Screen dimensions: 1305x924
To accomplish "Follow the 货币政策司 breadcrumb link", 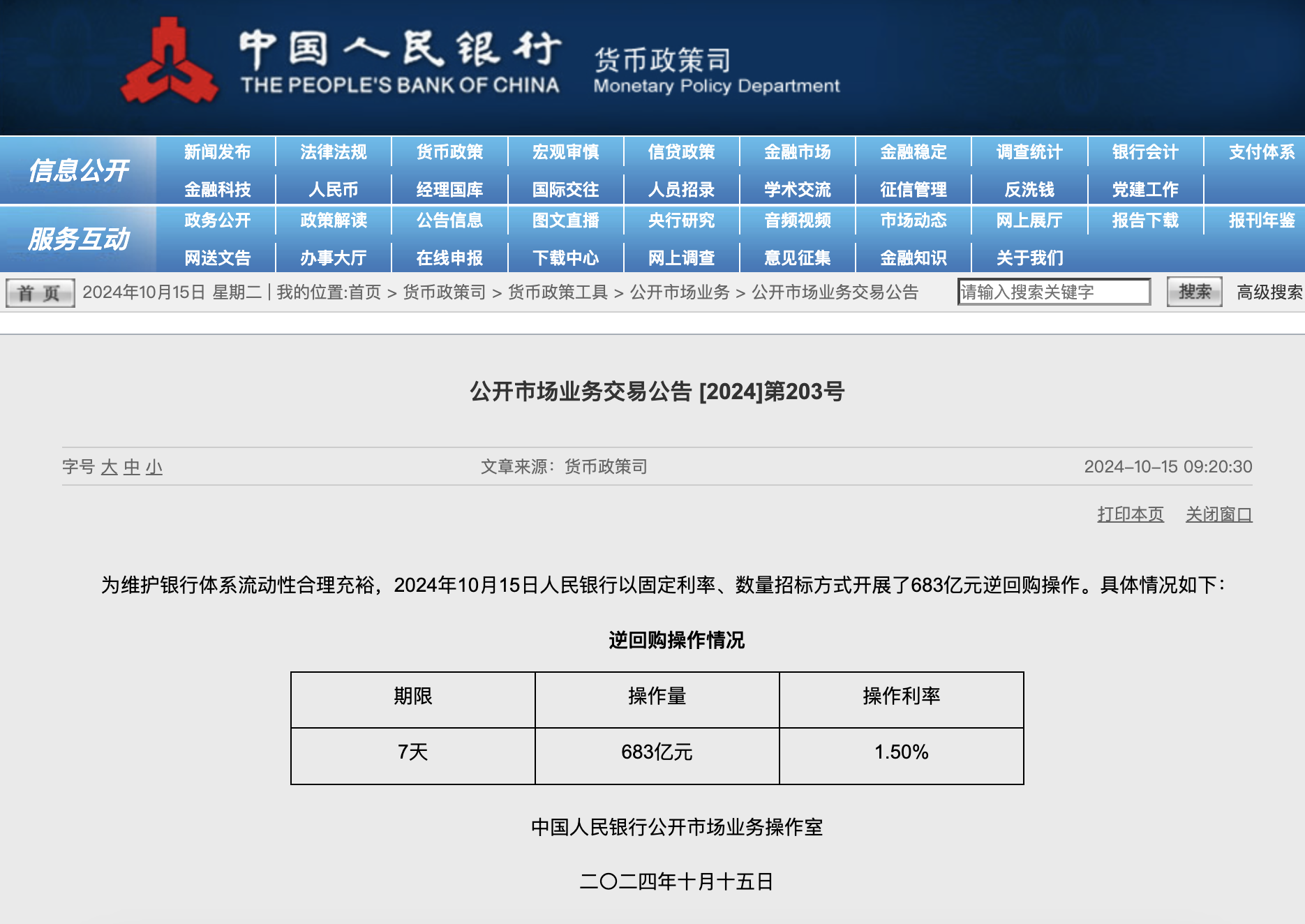I will click(444, 292).
